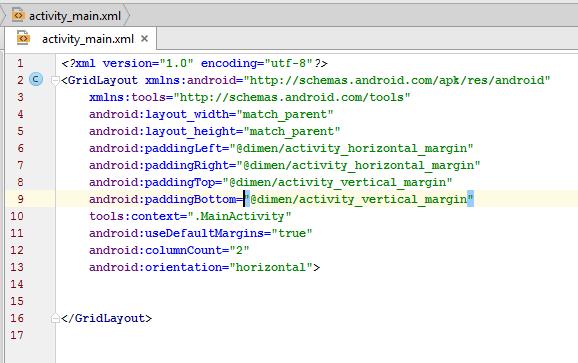Screen dimensions: 578x363
Task: Click the XML file icon in breadcrumb bar
Action: [18, 15]
